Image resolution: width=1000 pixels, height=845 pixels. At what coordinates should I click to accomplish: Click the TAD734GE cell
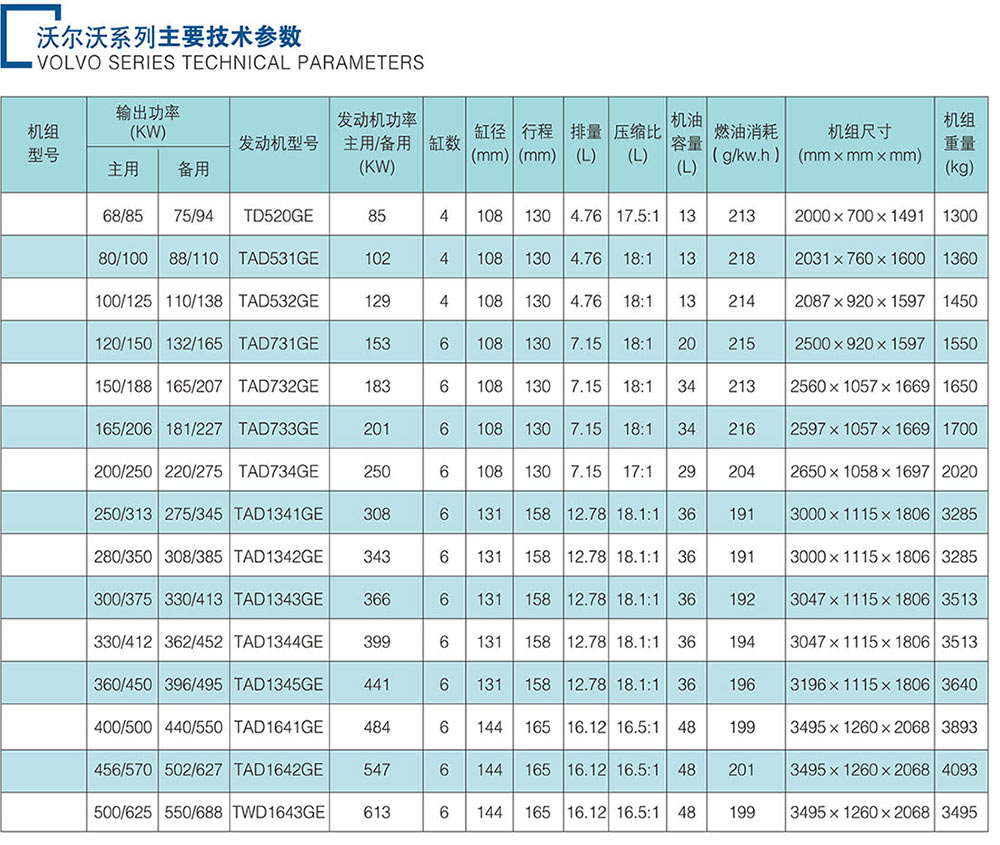(279, 472)
